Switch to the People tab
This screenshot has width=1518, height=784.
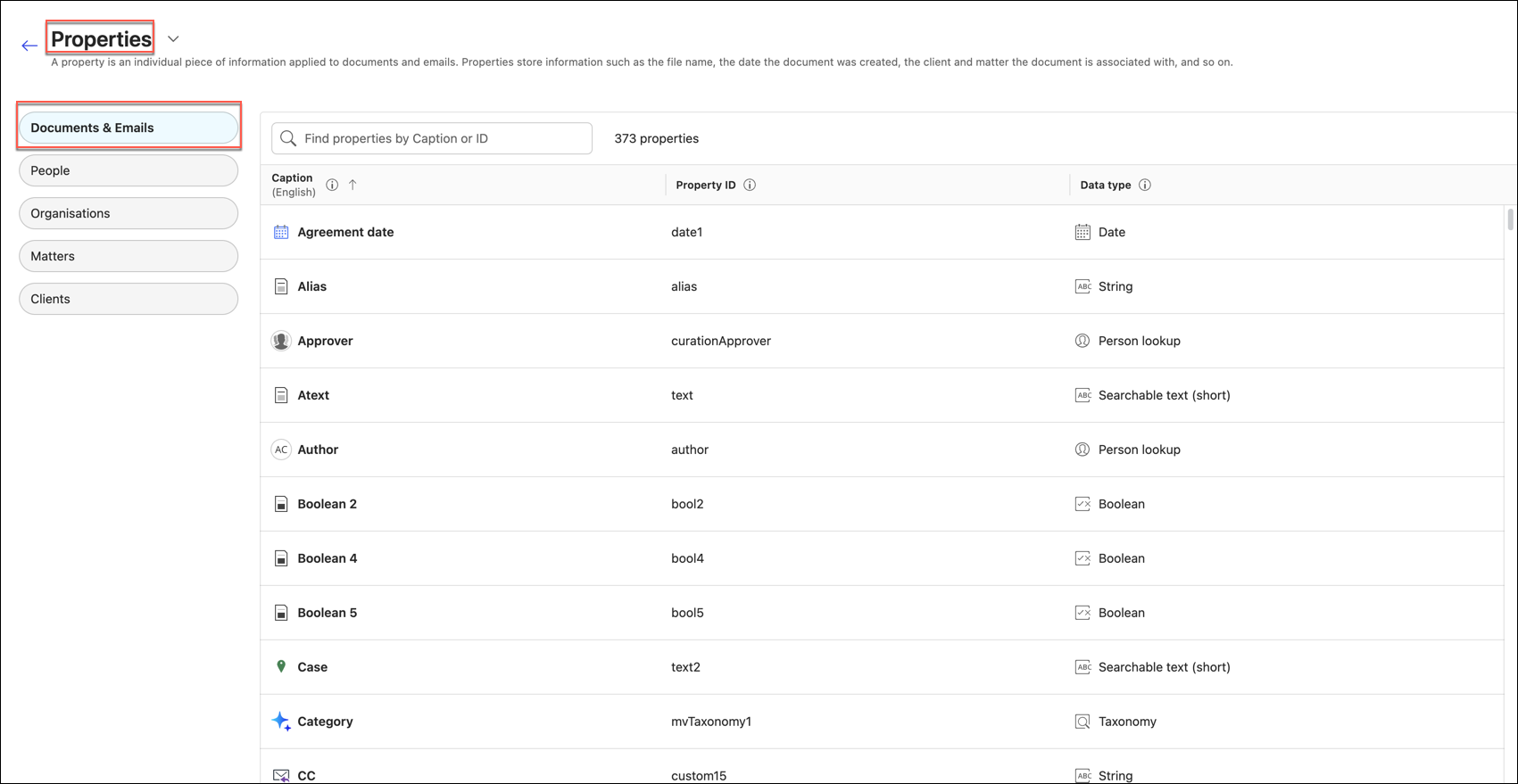[x=129, y=170]
